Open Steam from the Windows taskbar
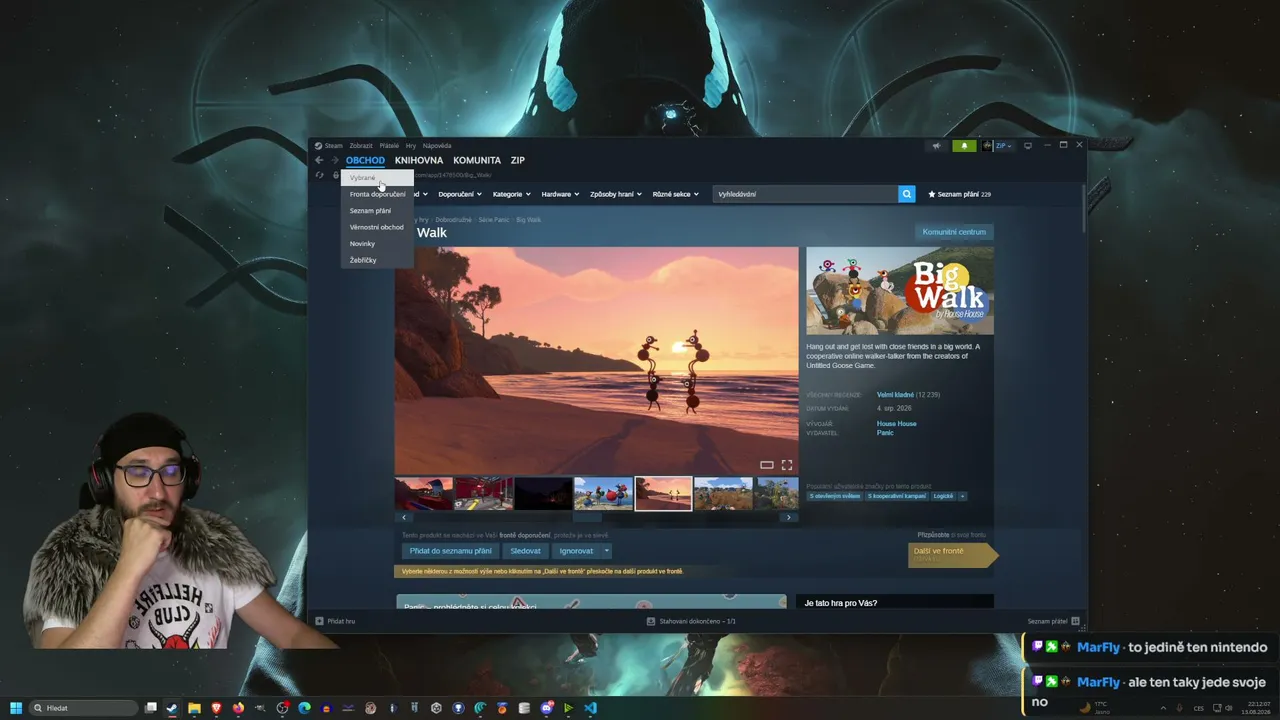The width and height of the screenshot is (1280, 720). coord(172,708)
